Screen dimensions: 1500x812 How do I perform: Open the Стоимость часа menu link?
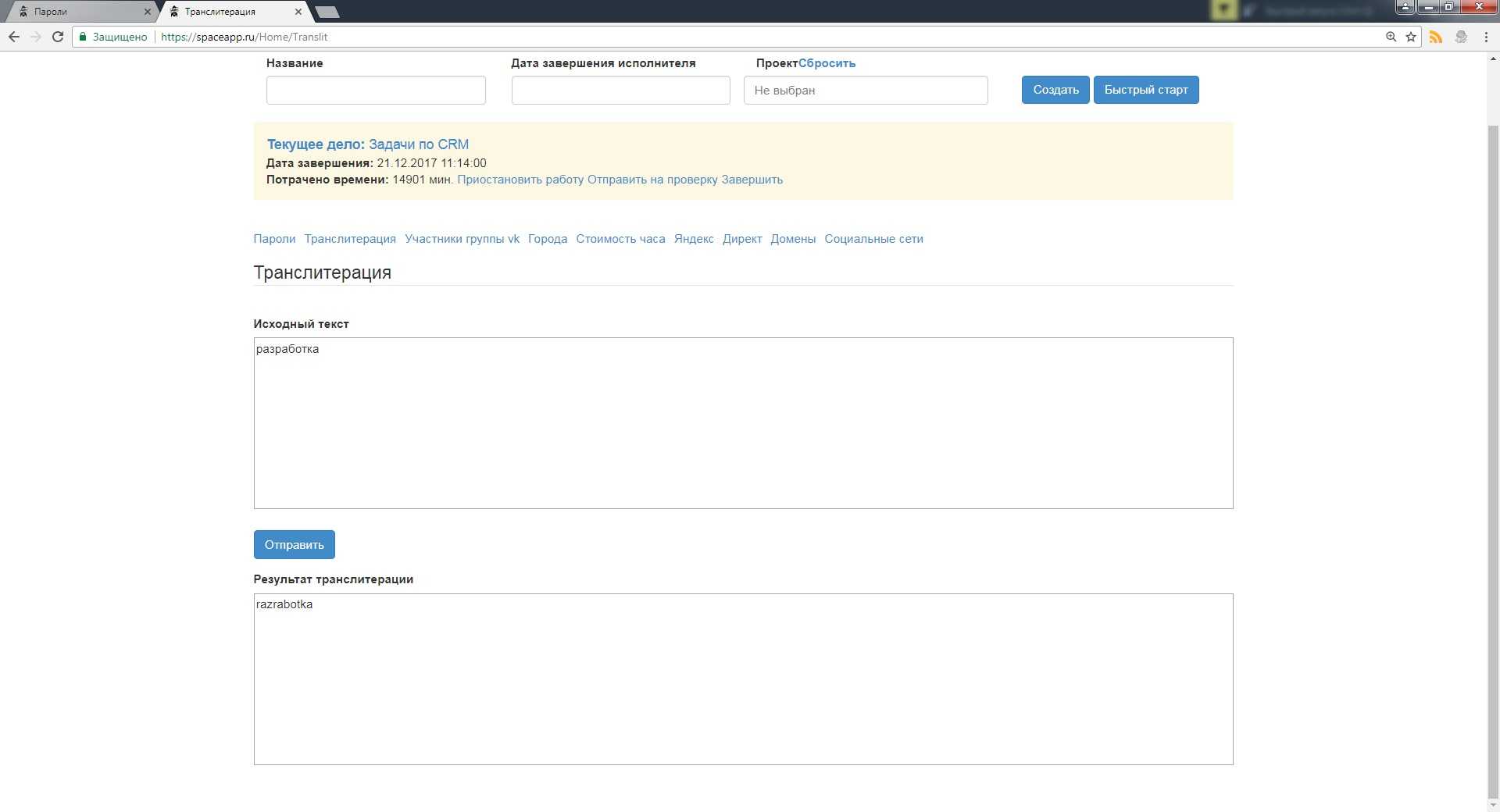pos(620,239)
